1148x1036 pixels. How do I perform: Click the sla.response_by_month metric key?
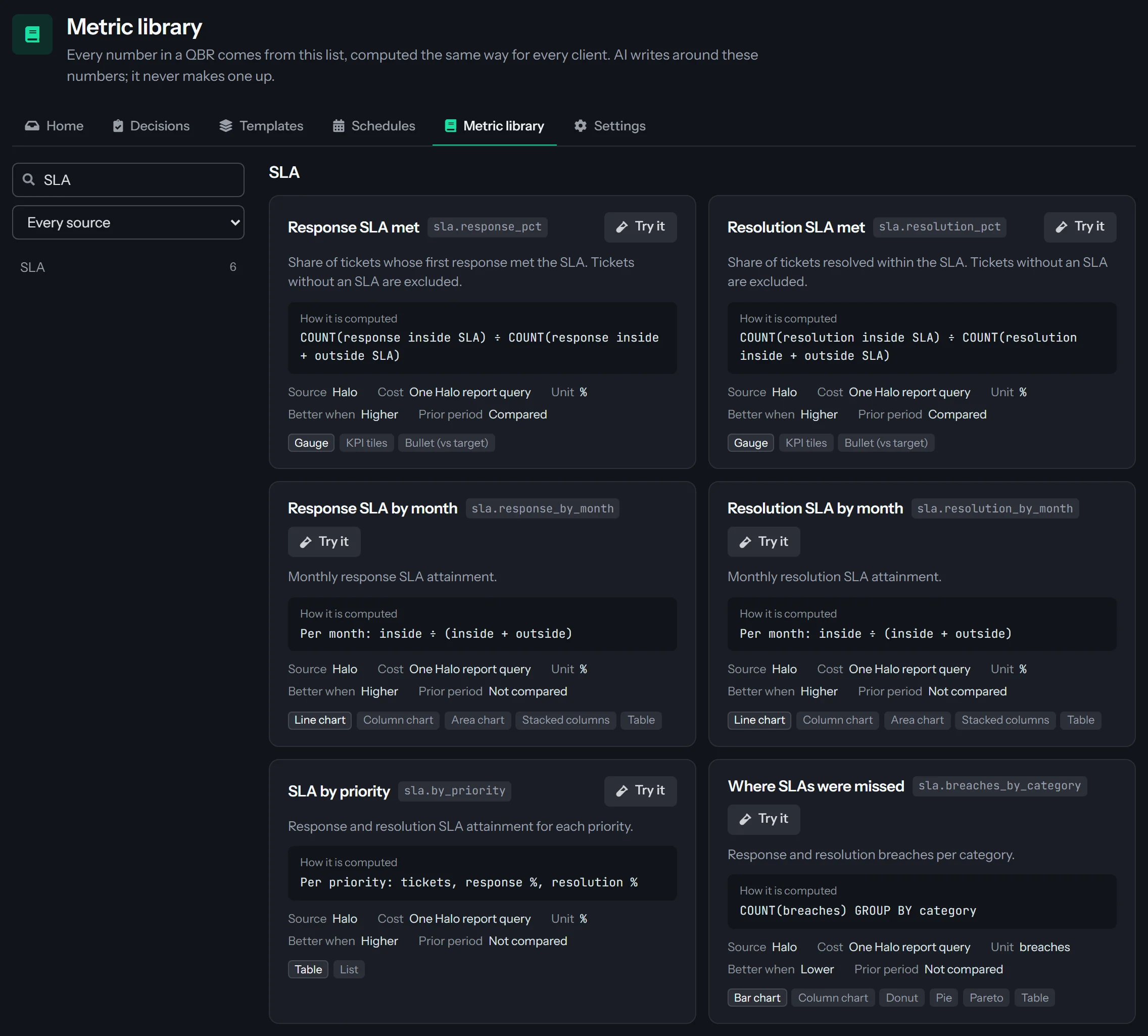tap(542, 508)
